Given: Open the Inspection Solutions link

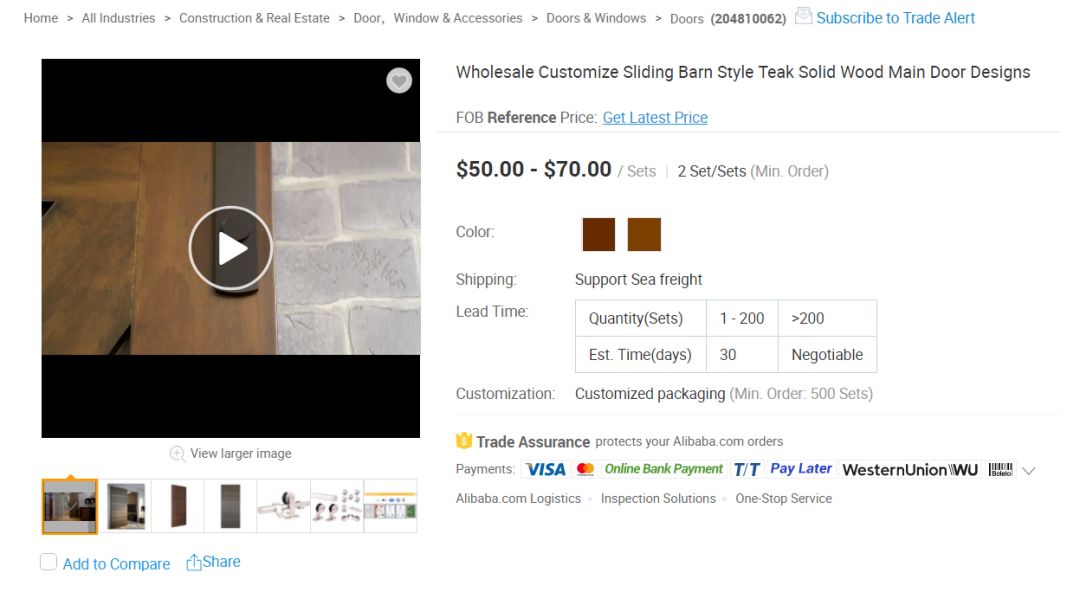Looking at the screenshot, I should click(x=658, y=498).
